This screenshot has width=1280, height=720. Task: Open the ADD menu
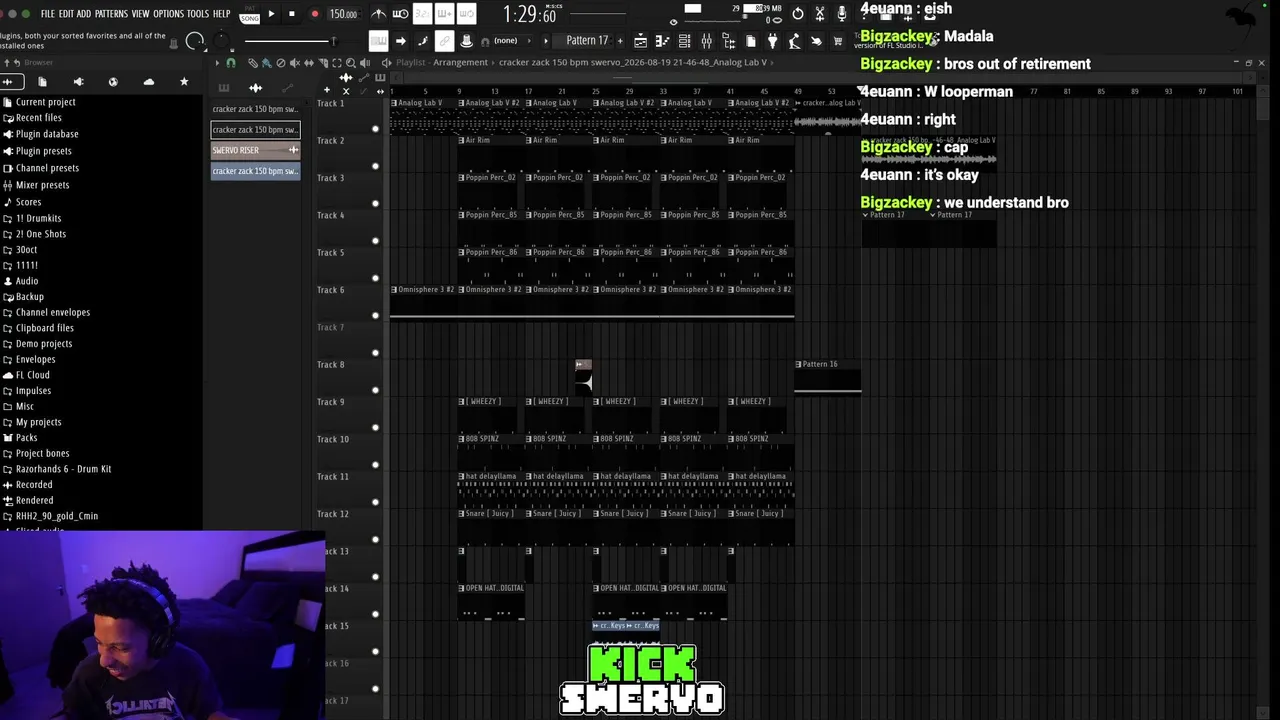[84, 14]
